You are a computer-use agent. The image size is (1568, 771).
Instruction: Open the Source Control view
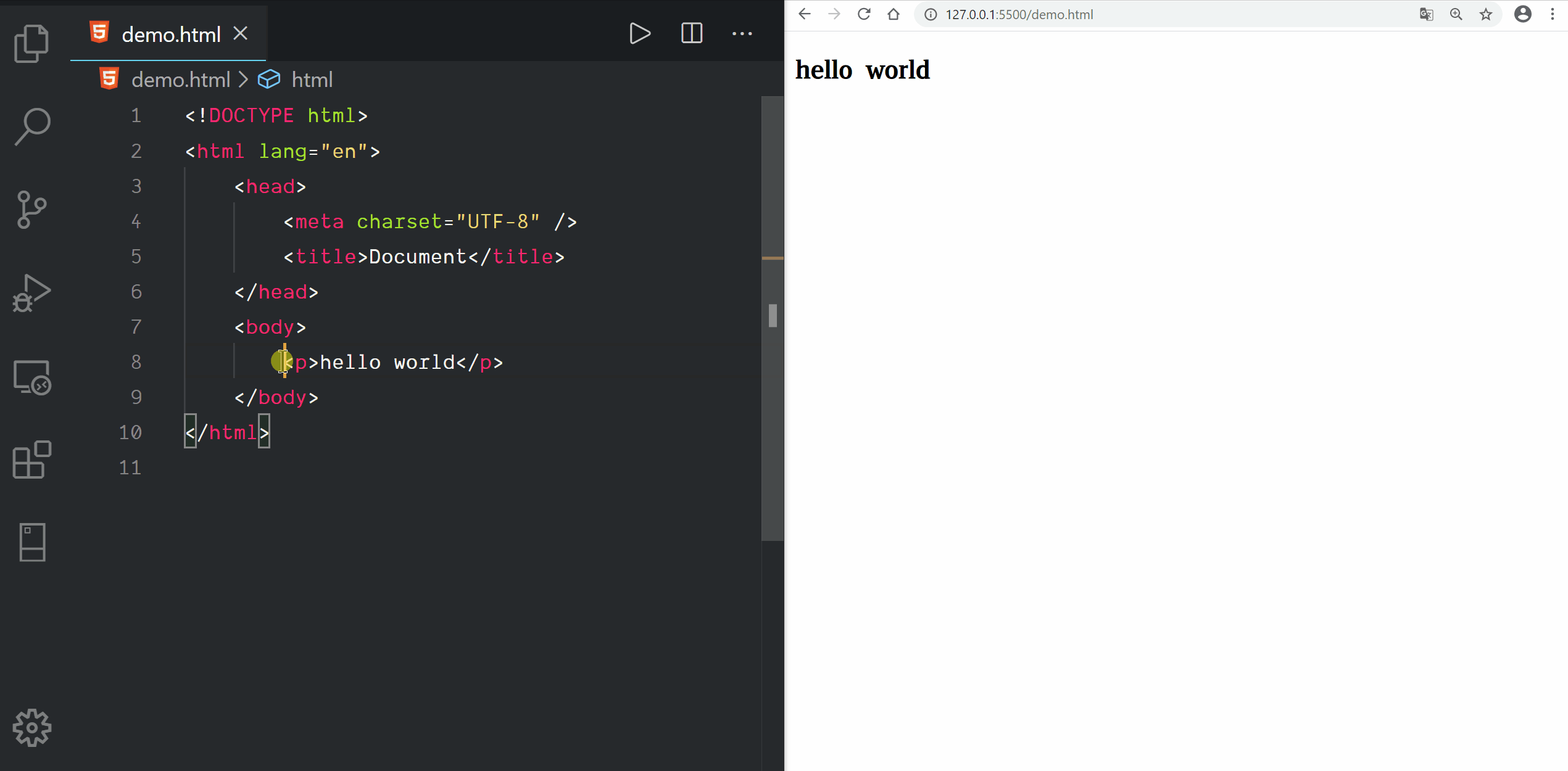click(x=31, y=210)
